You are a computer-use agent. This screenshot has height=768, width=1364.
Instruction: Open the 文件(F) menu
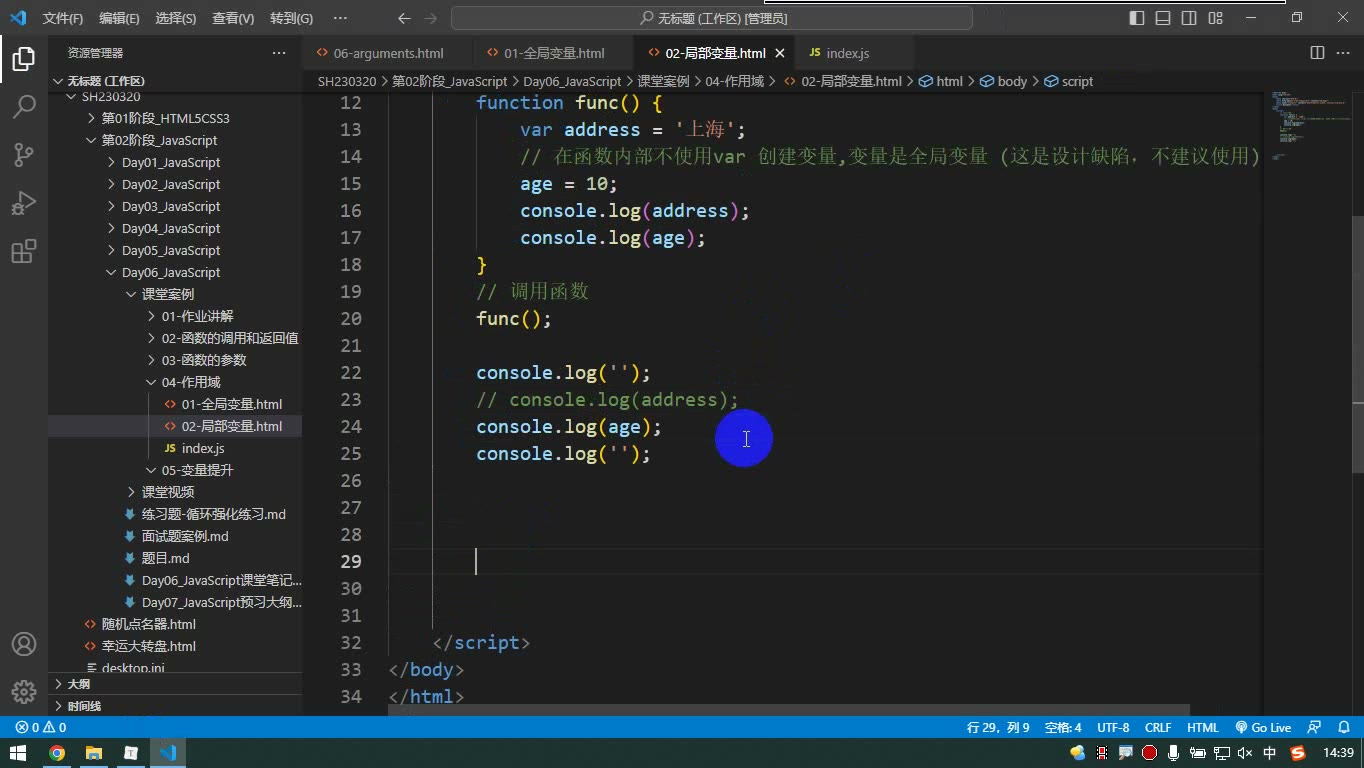[x=63, y=18]
